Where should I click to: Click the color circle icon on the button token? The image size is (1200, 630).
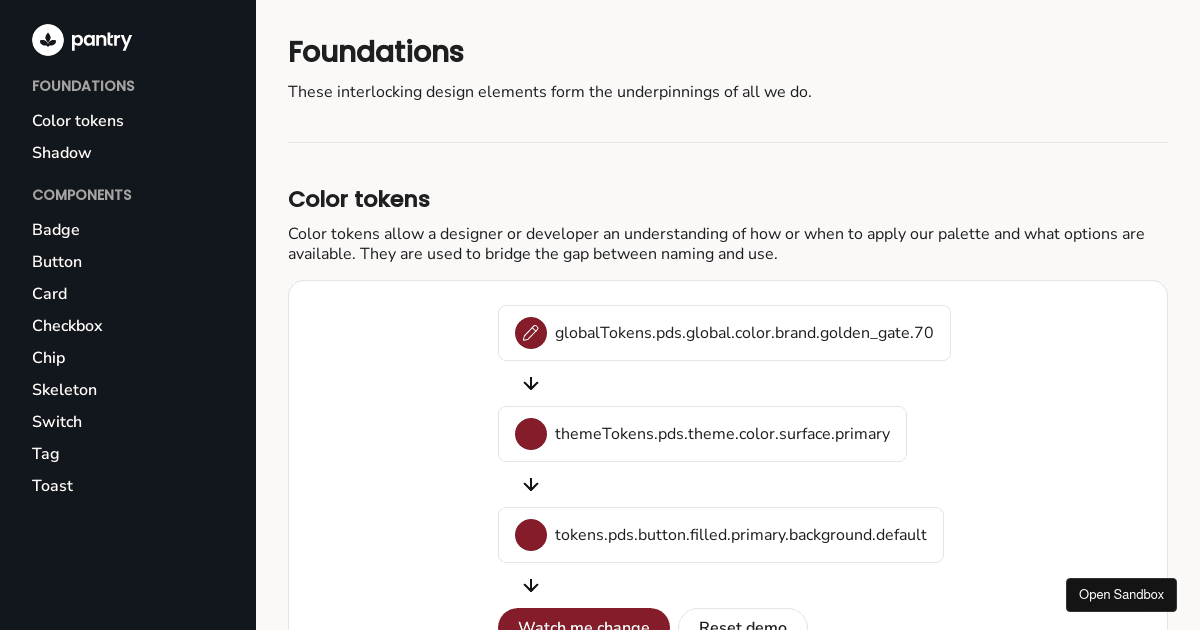tap(531, 535)
